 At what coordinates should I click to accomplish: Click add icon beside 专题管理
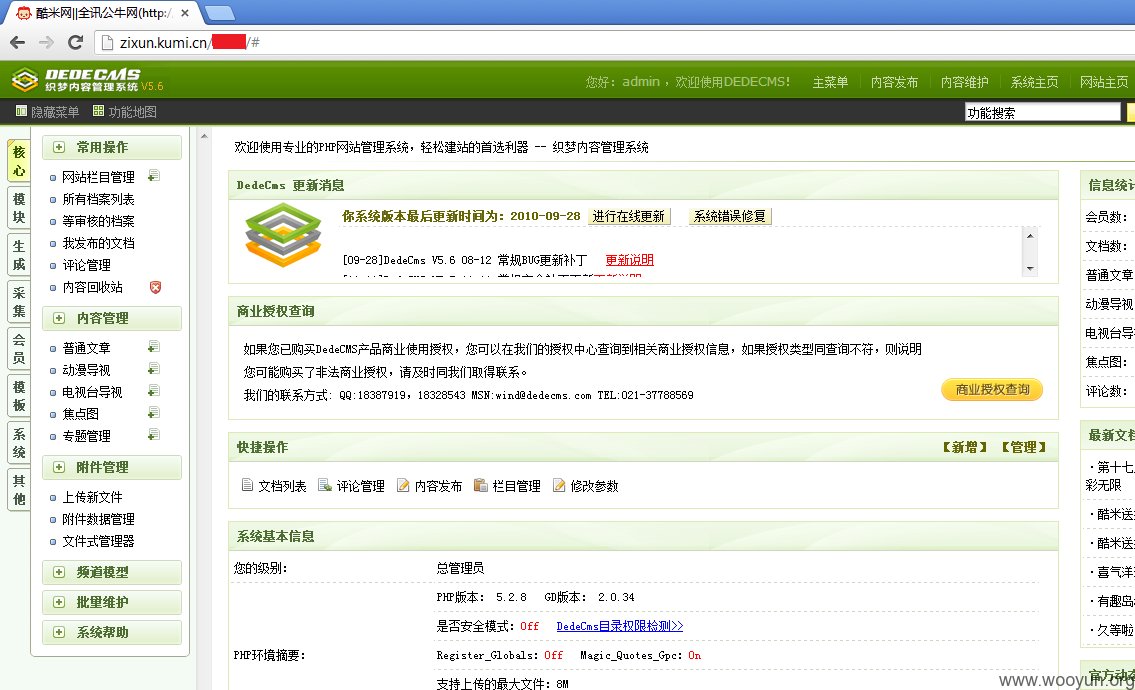coord(153,434)
